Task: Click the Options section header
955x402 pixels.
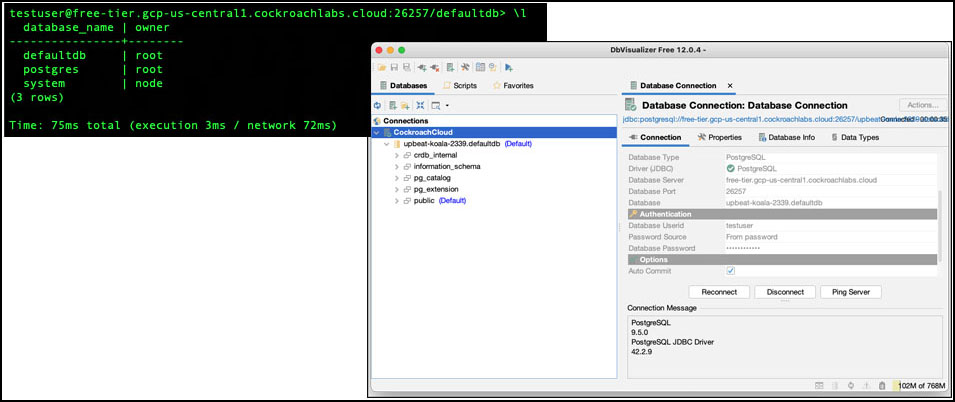Action: pos(782,260)
